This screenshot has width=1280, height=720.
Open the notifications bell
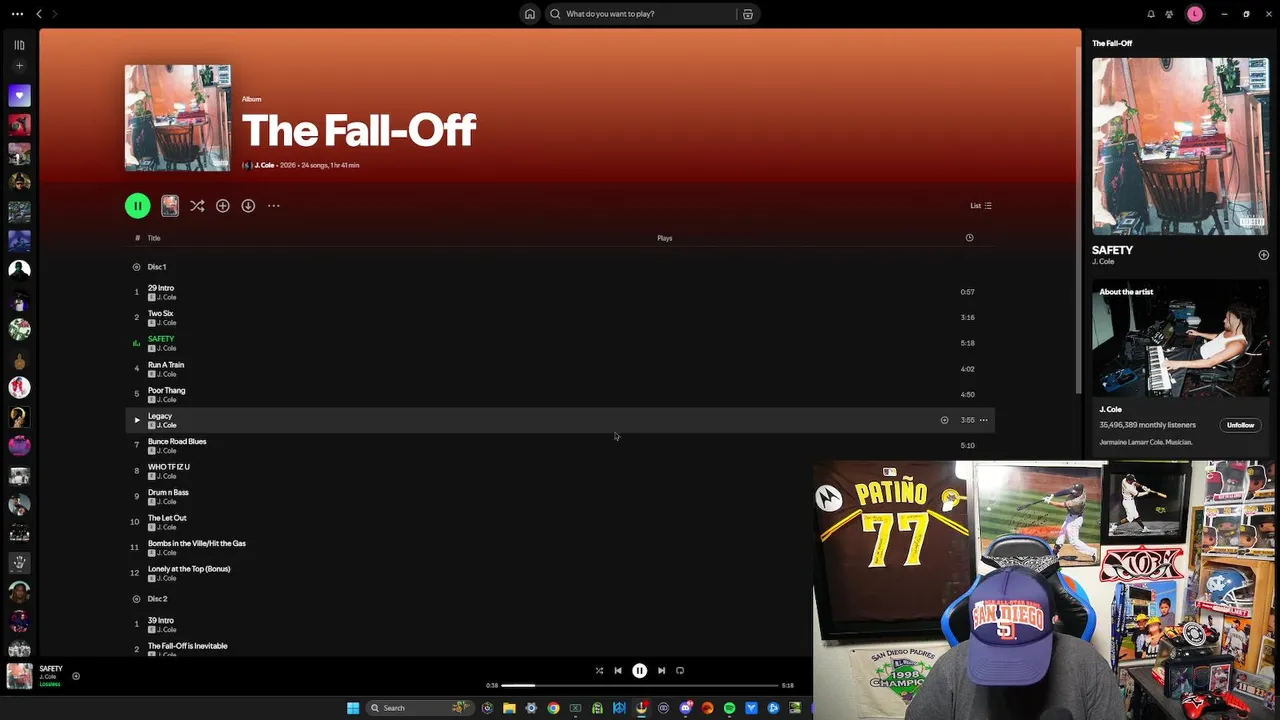click(1151, 14)
